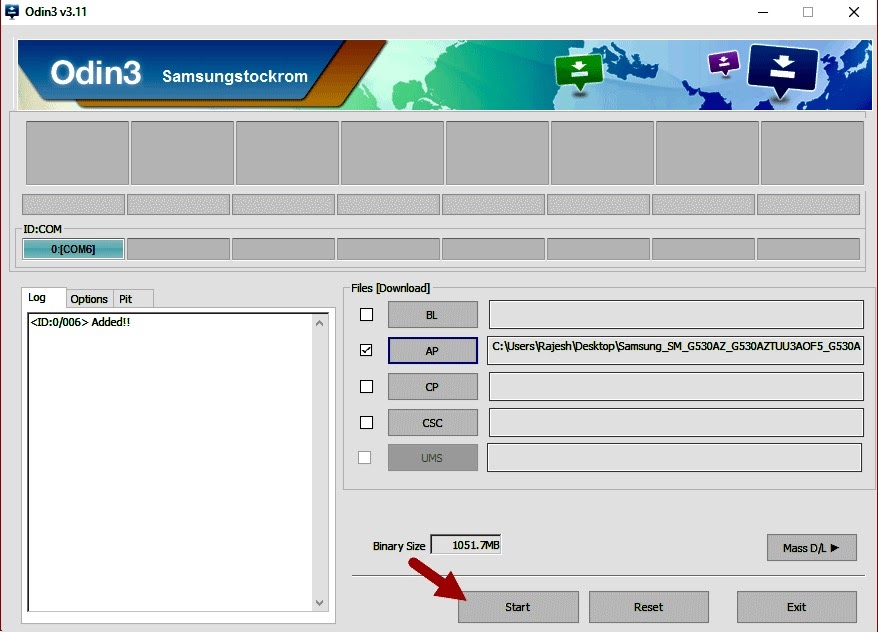Viewport: 878px width, 632px height.
Task: Click the log scrollbar up arrow
Action: tap(319, 323)
